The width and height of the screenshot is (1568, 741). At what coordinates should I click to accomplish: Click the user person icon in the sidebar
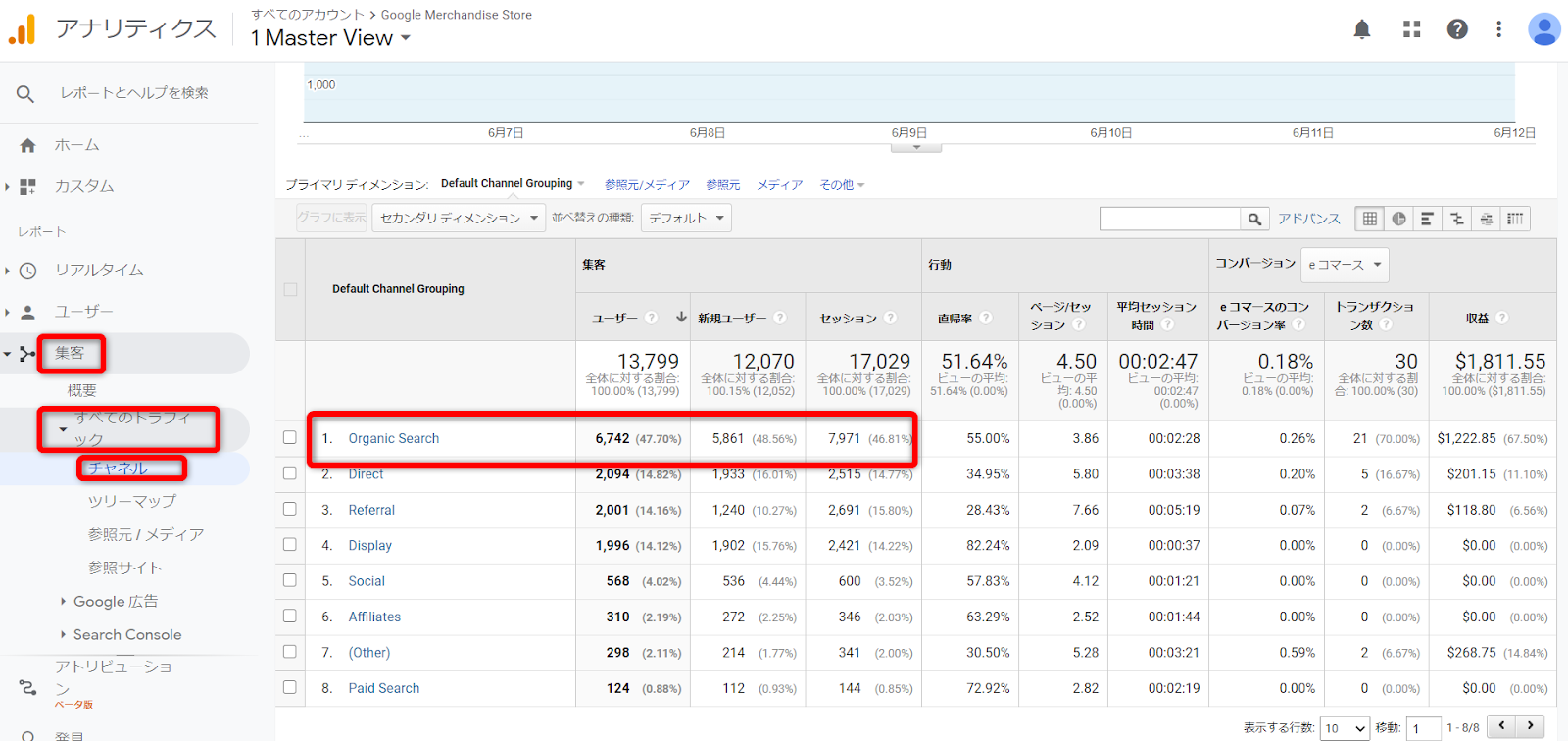click(x=27, y=312)
